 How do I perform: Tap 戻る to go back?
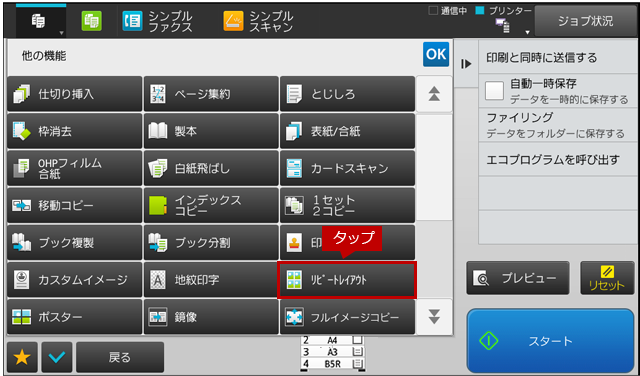click(120, 357)
